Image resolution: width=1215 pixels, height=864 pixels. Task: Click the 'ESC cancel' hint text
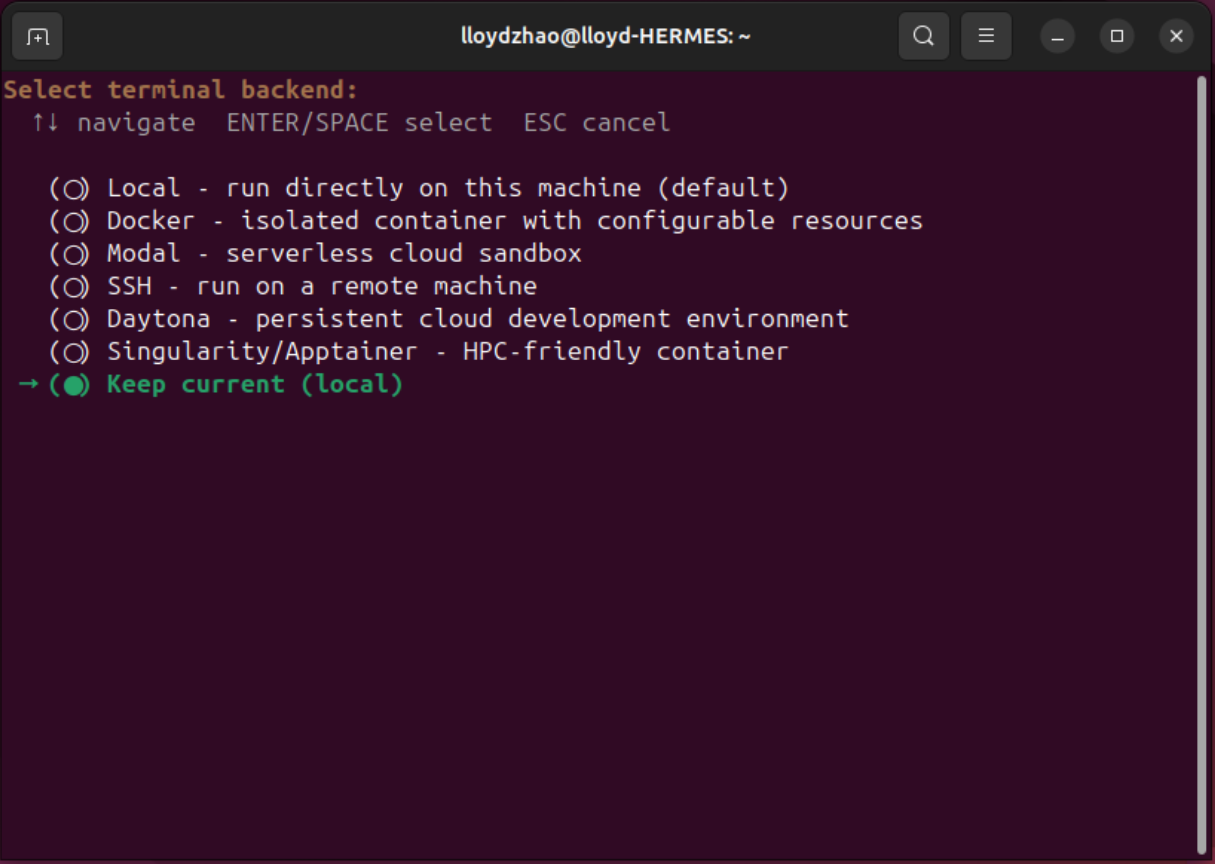pyautogui.click(x=596, y=123)
